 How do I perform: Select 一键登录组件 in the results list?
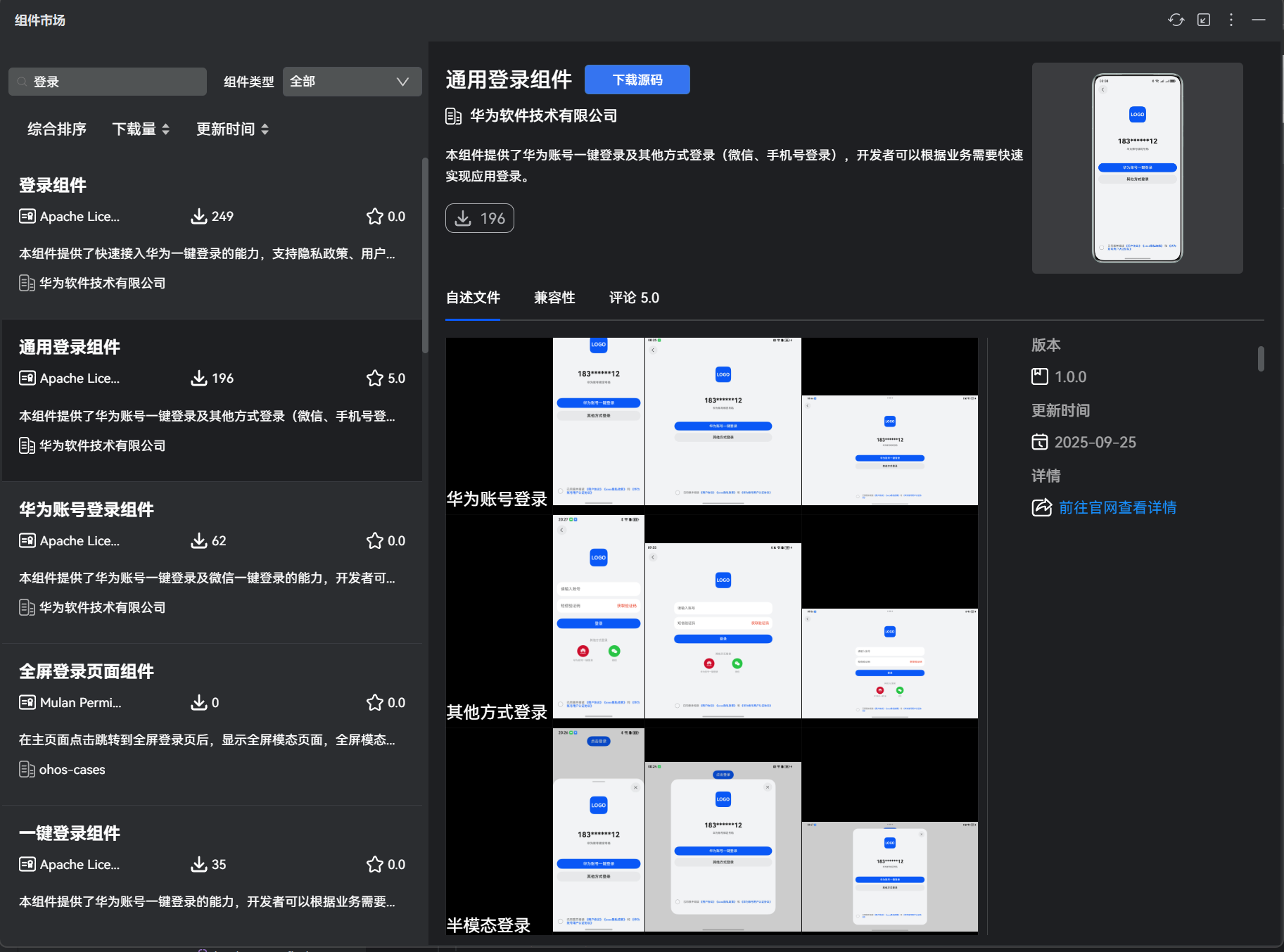tap(69, 833)
